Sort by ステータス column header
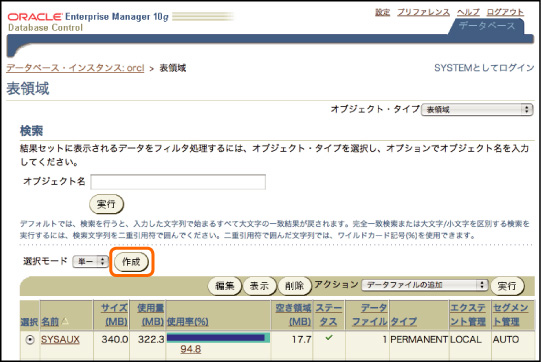The height and width of the screenshot is (362, 541). pos(328,314)
